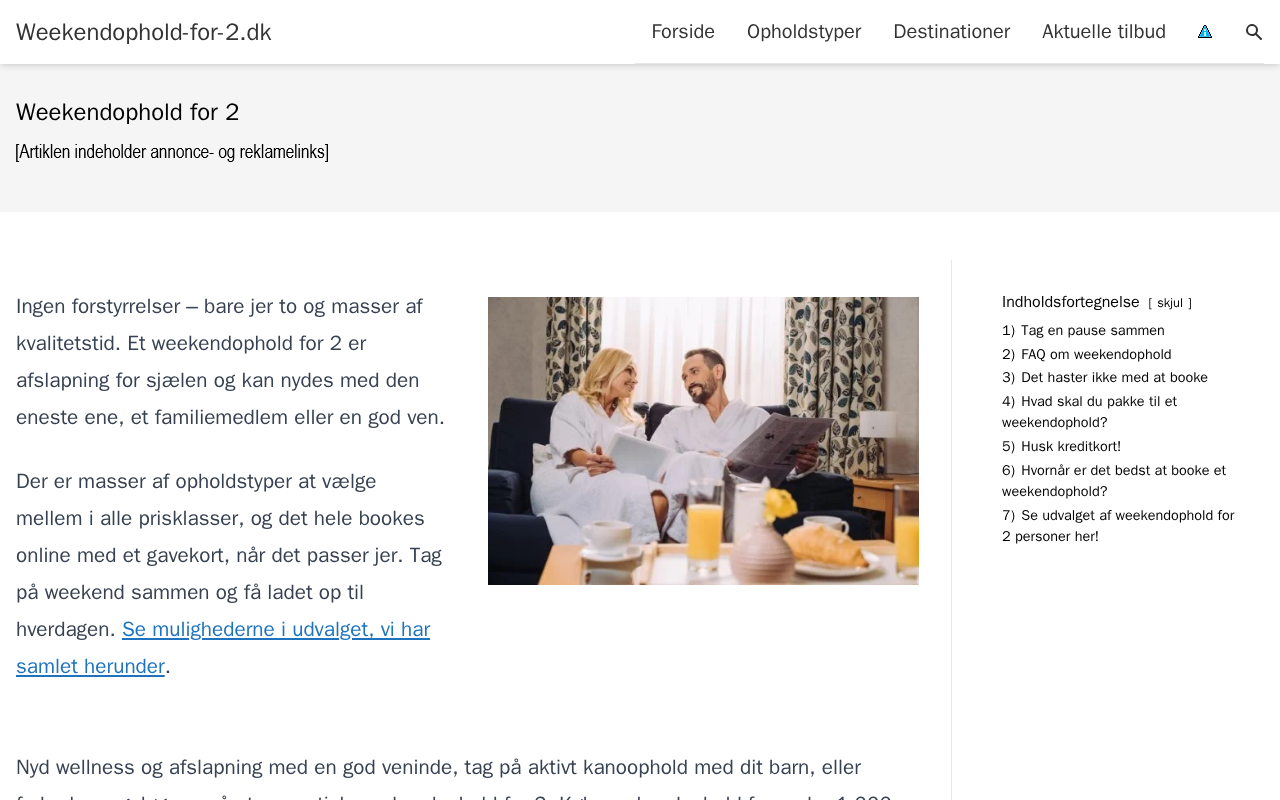Viewport: 1280px width, 800px height.
Task: Click the annonce- og reklamelinks disclaimer text
Action: (x=172, y=152)
